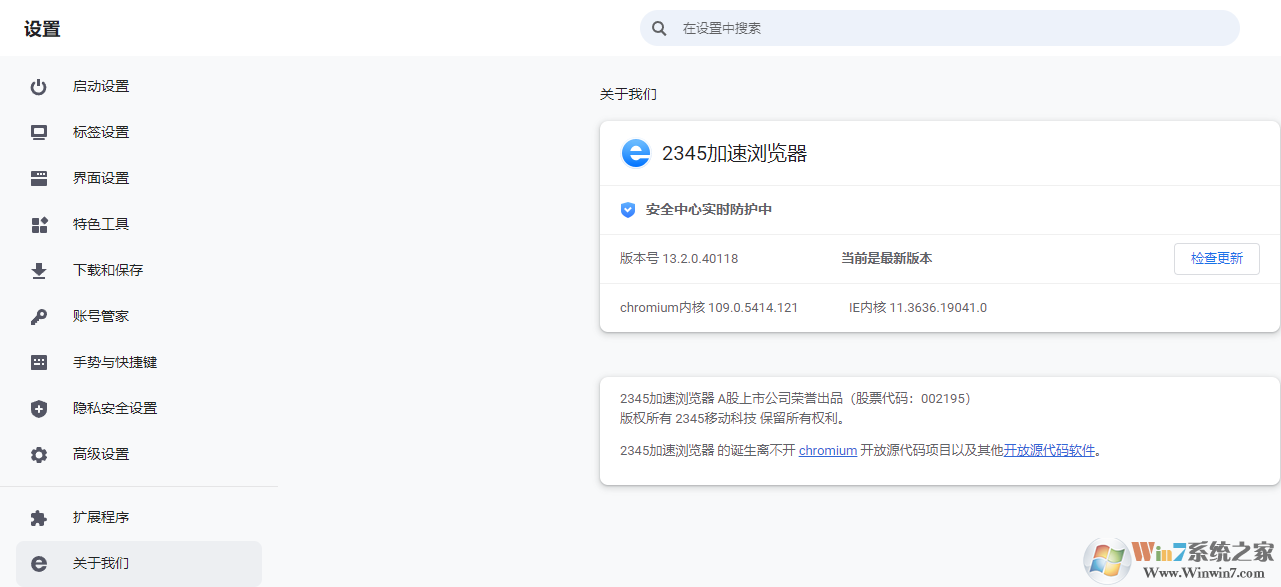Click the 2345加速浏览器 title text

tap(734, 153)
